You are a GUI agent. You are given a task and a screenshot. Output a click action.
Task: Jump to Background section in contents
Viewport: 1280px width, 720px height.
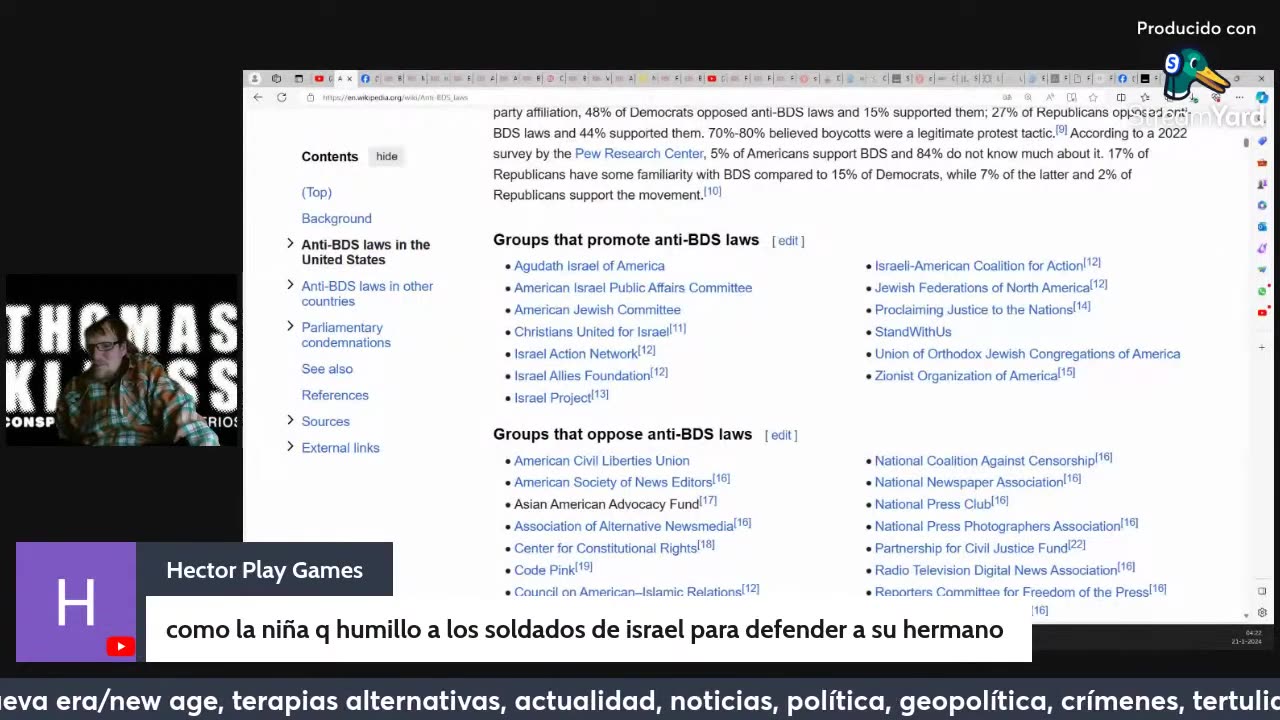pos(336,218)
